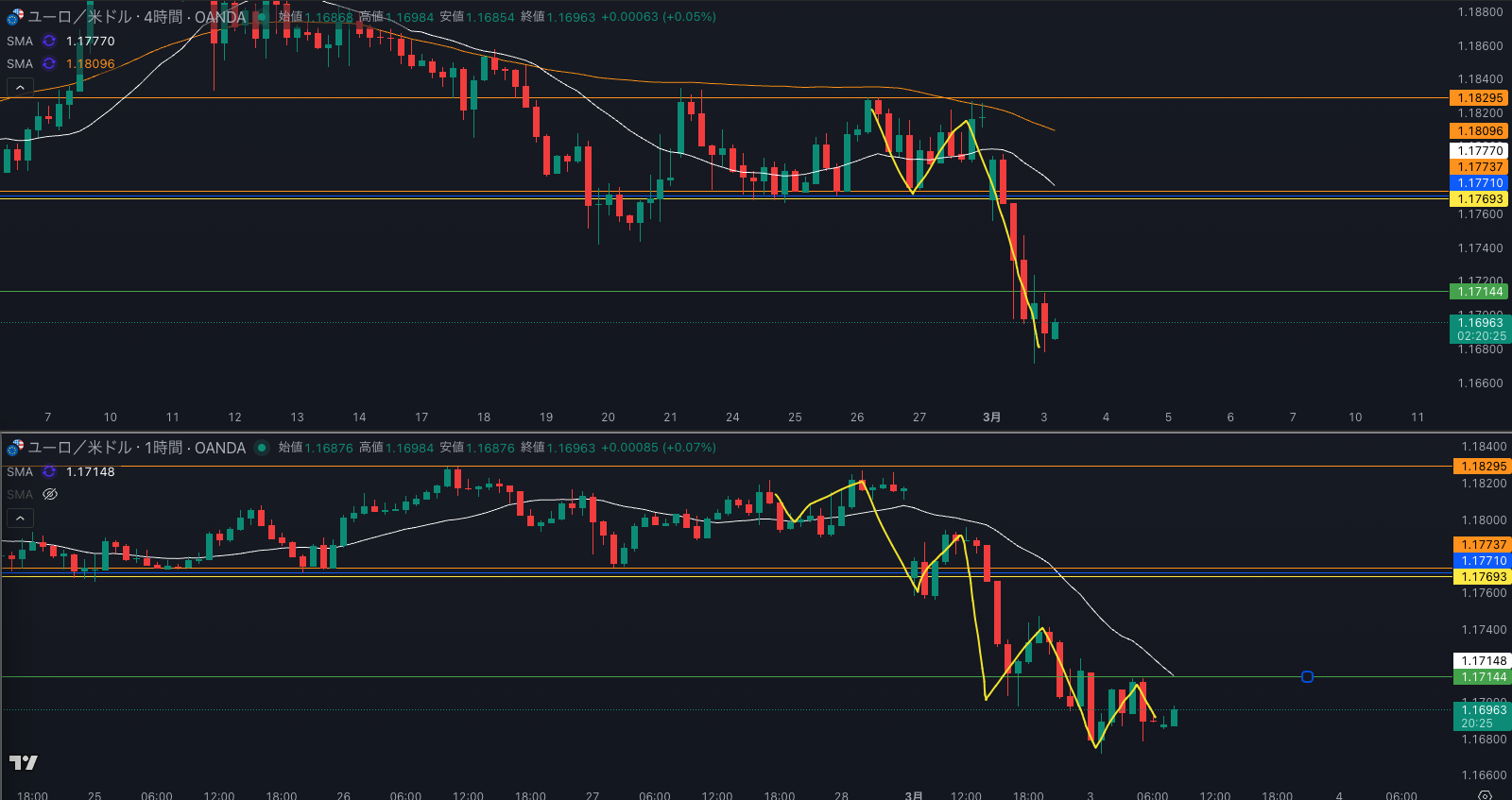Click the TradingView logo in the lower chart
The width and height of the screenshot is (1512, 800).
click(x=24, y=762)
